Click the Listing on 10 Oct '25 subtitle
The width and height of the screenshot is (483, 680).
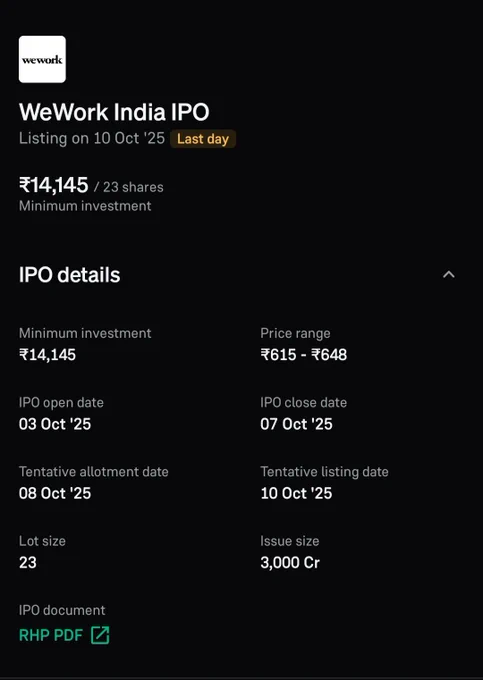point(92,138)
